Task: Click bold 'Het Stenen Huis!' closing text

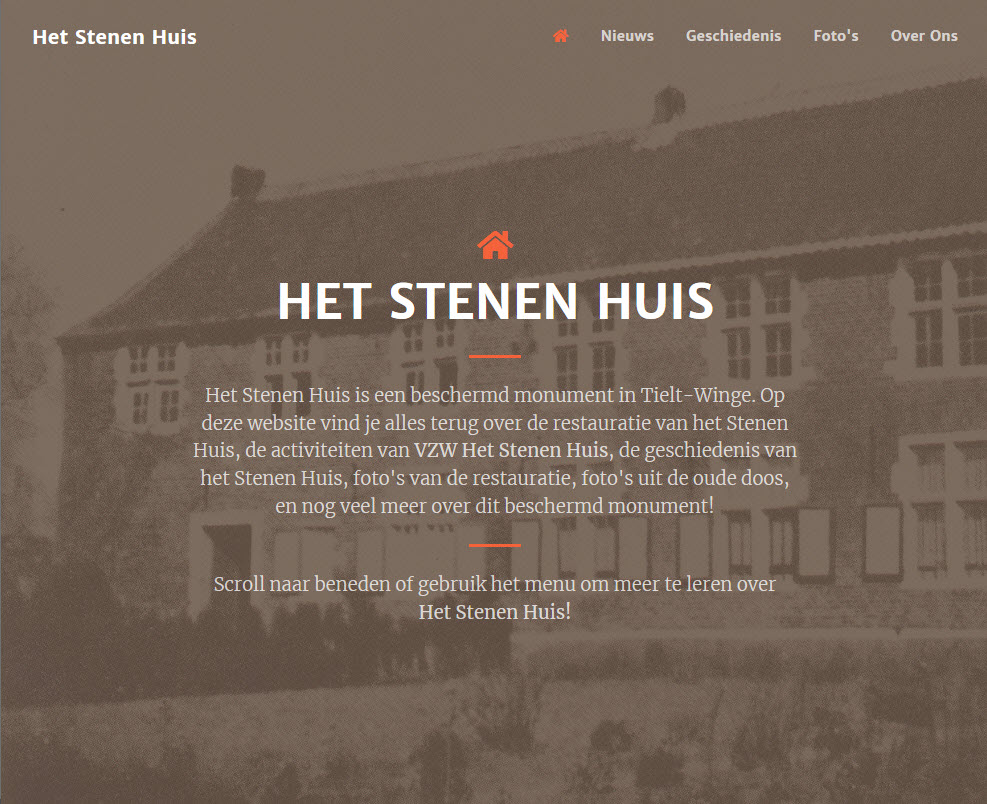Action: [495, 612]
